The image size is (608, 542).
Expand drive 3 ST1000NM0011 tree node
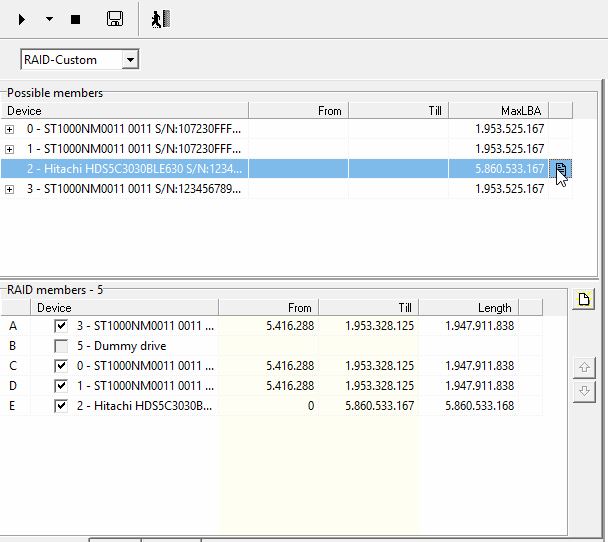(x=10, y=189)
